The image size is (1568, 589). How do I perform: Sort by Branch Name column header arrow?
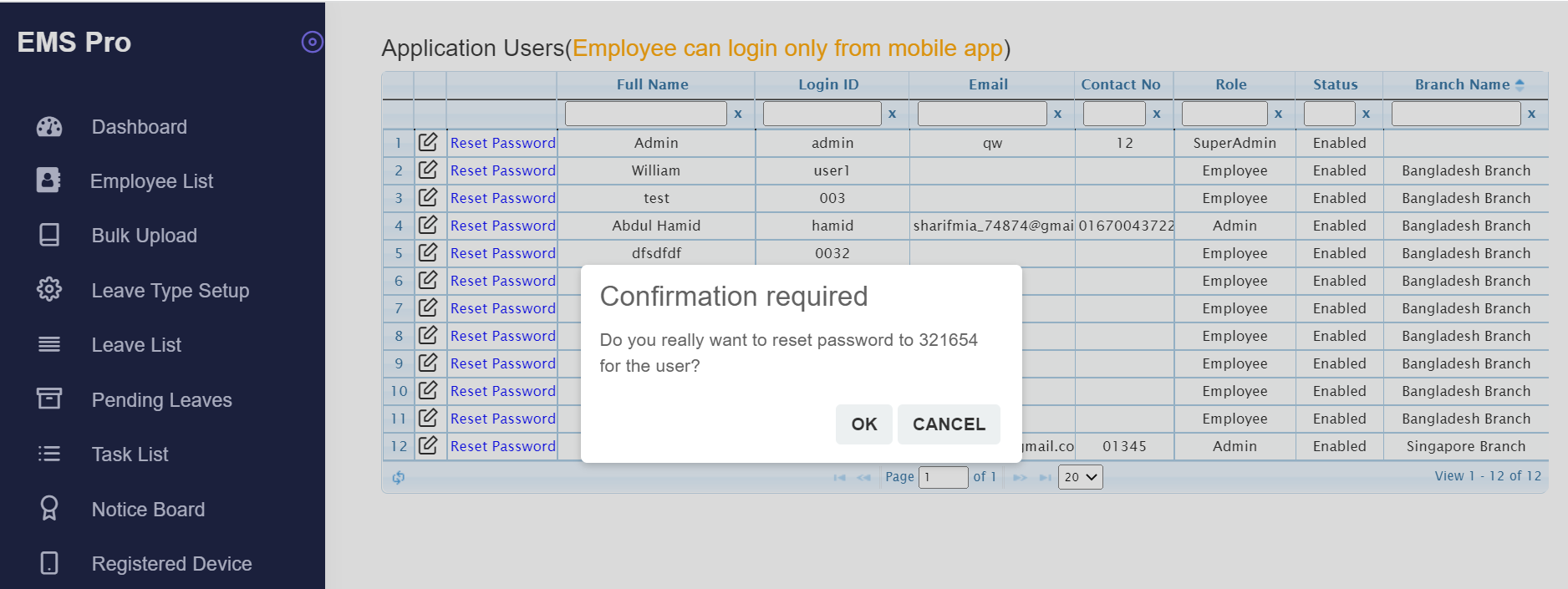[1520, 84]
